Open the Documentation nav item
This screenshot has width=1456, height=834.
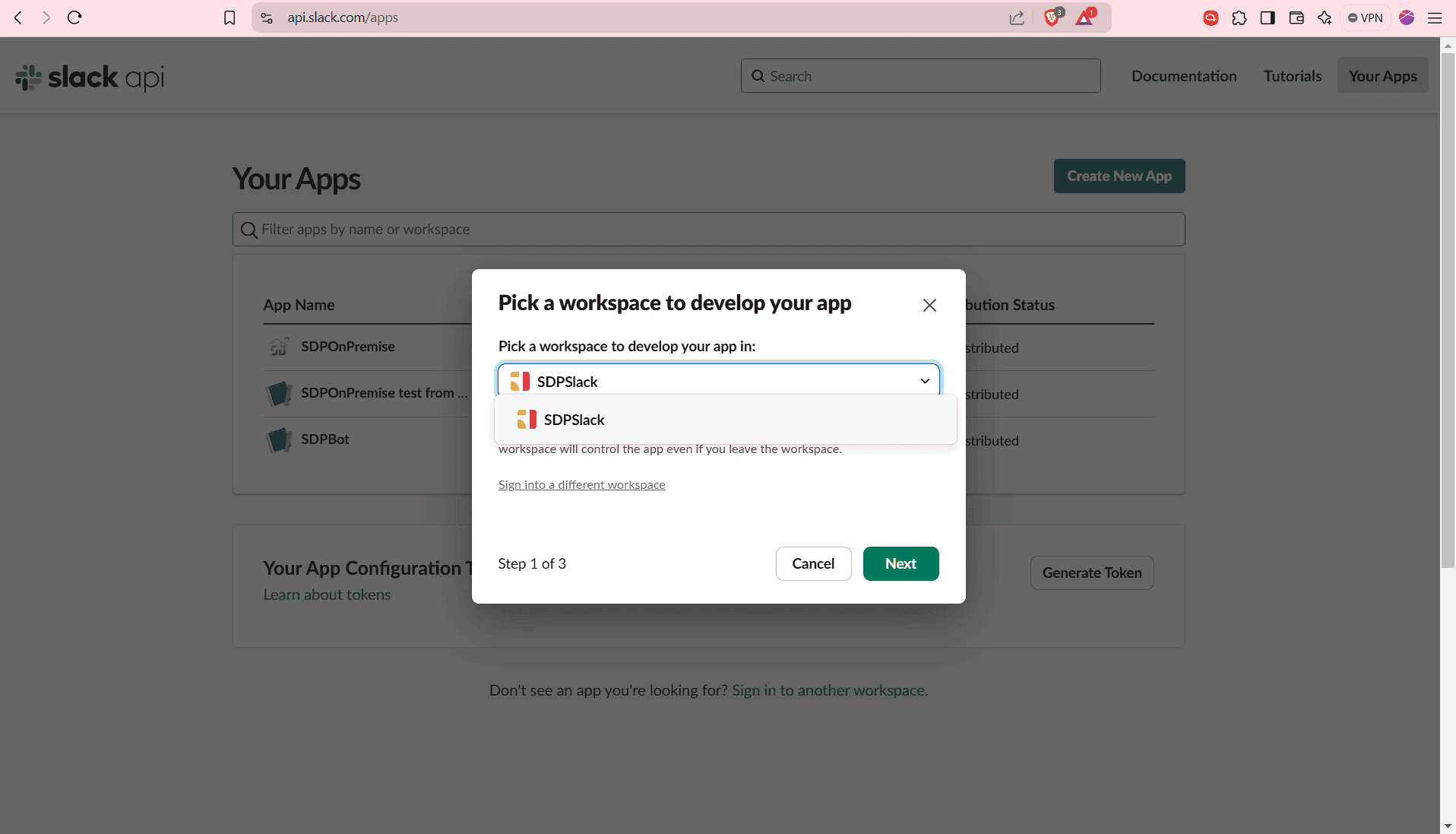click(x=1184, y=76)
